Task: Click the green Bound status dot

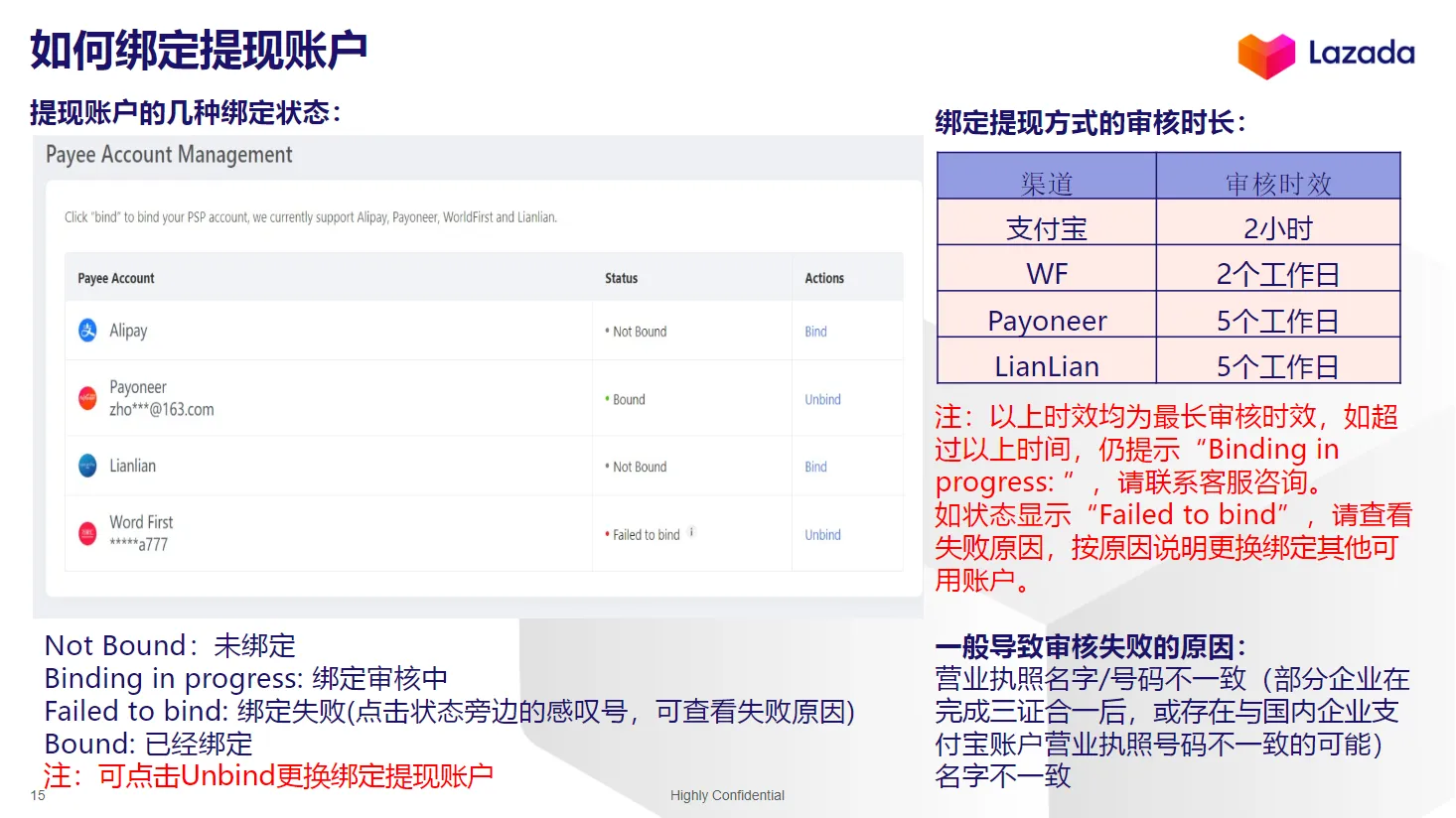Action: pos(607,399)
